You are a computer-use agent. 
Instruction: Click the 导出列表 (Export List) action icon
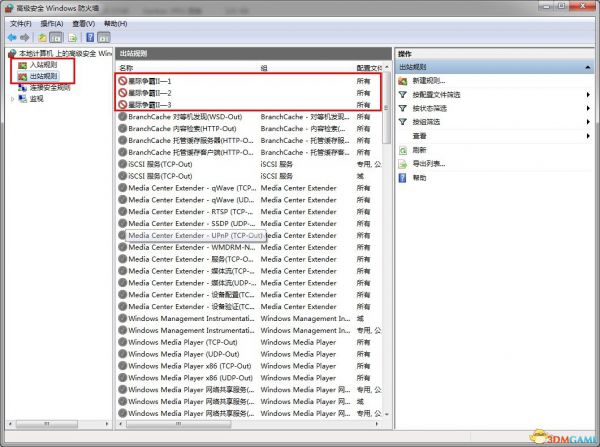403,163
